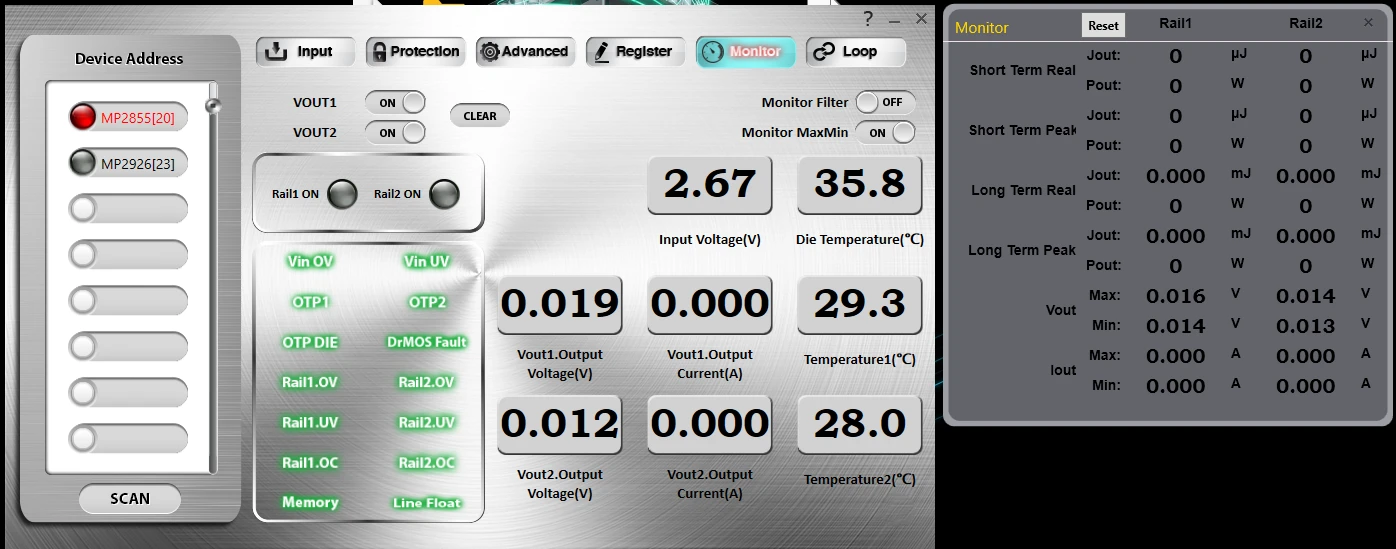Screen dimensions: 1396x549
Task: Click the Rail1.OV indicator
Action: point(310,382)
